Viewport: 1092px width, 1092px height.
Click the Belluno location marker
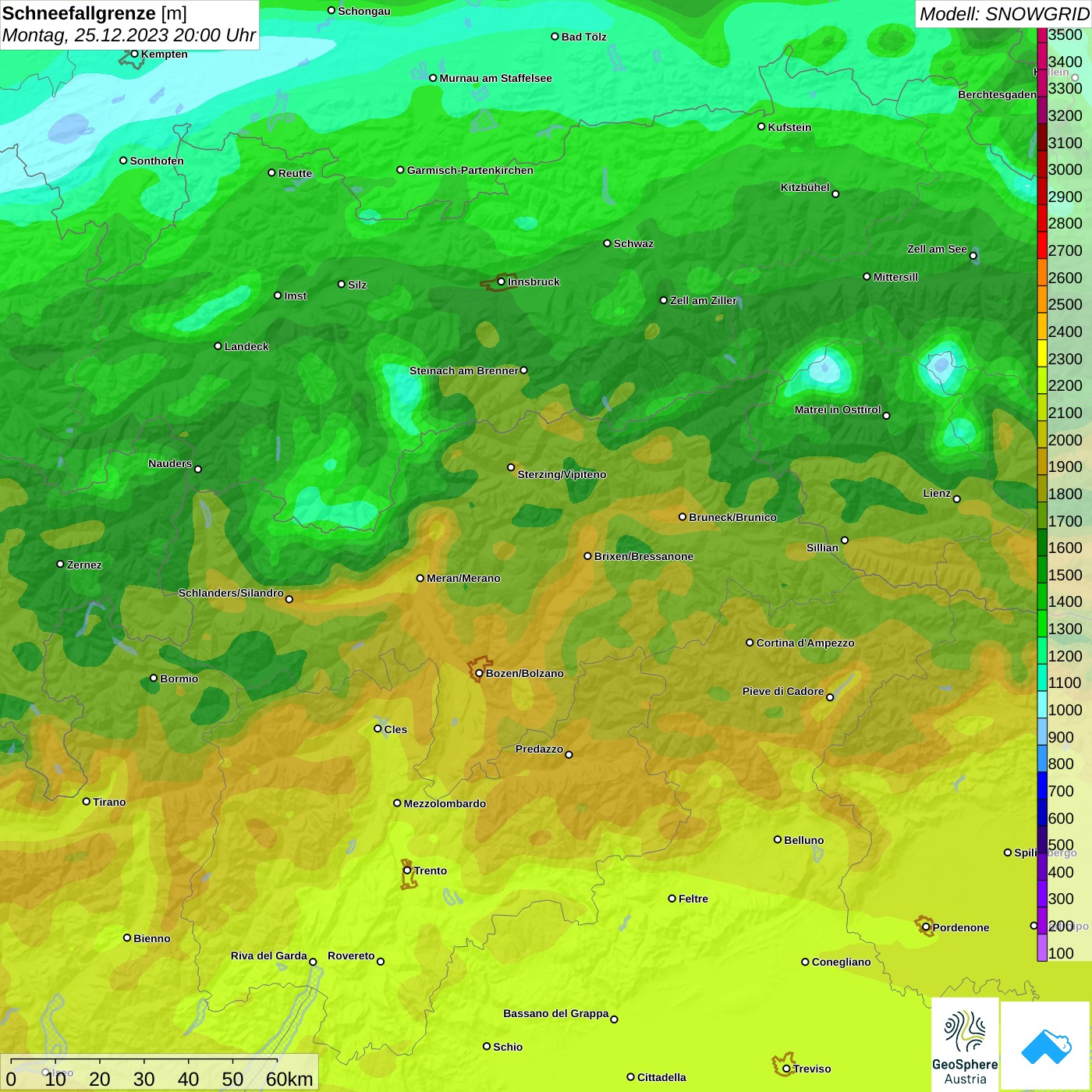777,839
